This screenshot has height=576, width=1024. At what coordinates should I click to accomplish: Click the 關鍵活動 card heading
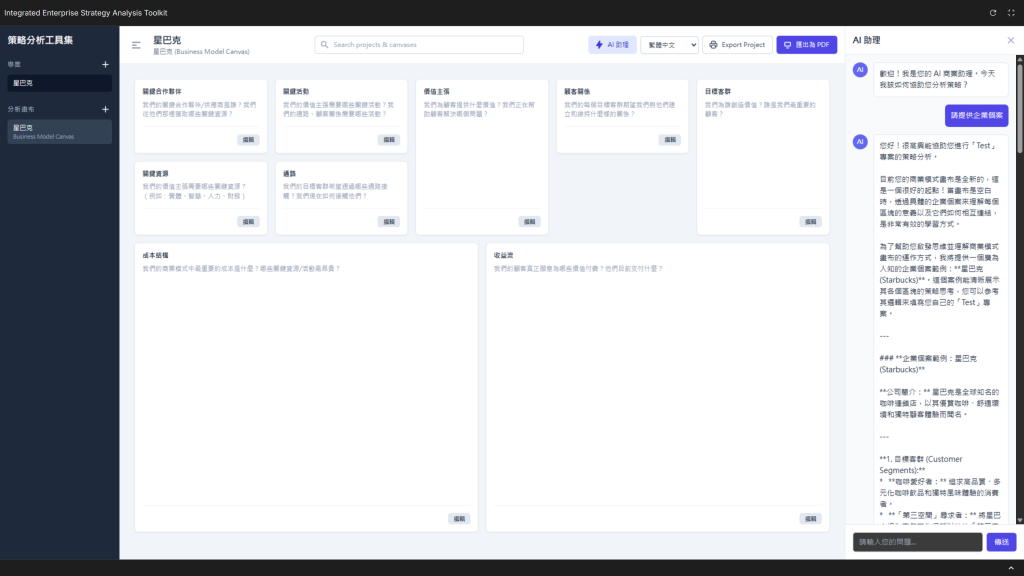coord(296,92)
